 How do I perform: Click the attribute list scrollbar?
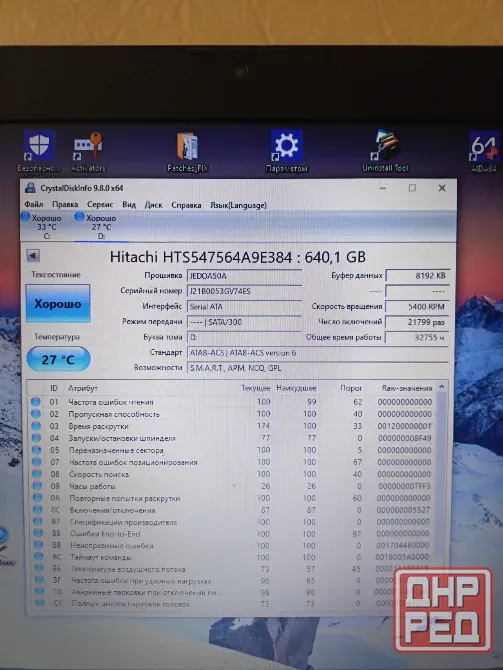[441, 474]
